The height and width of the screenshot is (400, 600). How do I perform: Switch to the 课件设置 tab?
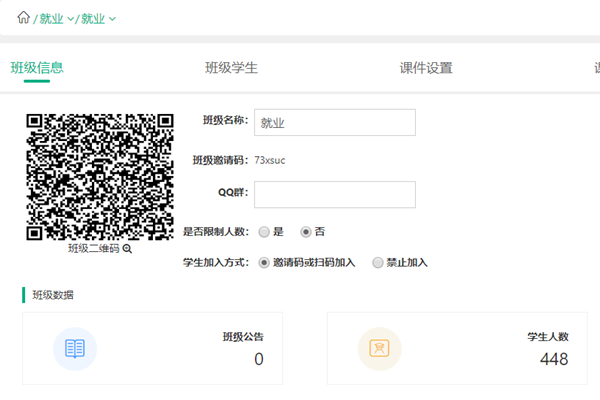pos(426,68)
